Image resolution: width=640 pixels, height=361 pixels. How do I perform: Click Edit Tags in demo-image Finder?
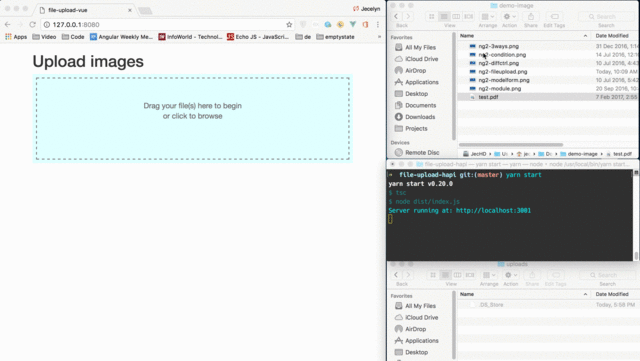[554, 16]
